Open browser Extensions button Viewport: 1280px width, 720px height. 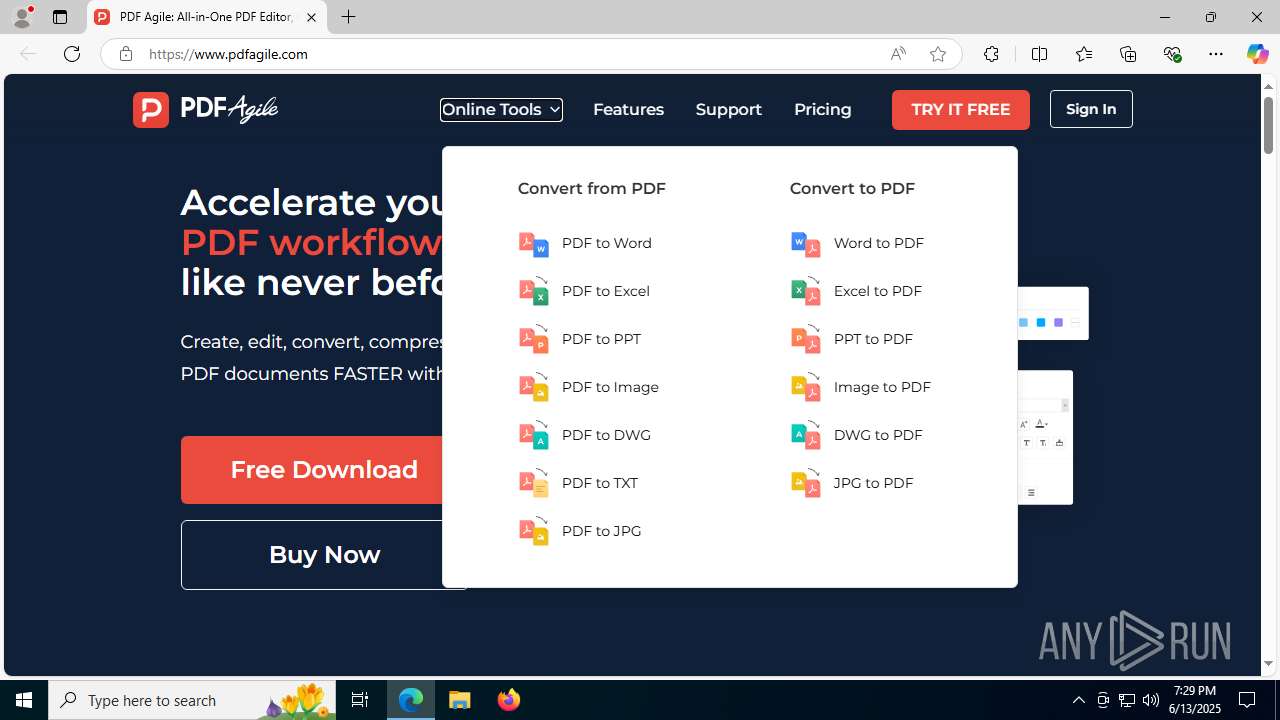pyautogui.click(x=991, y=54)
